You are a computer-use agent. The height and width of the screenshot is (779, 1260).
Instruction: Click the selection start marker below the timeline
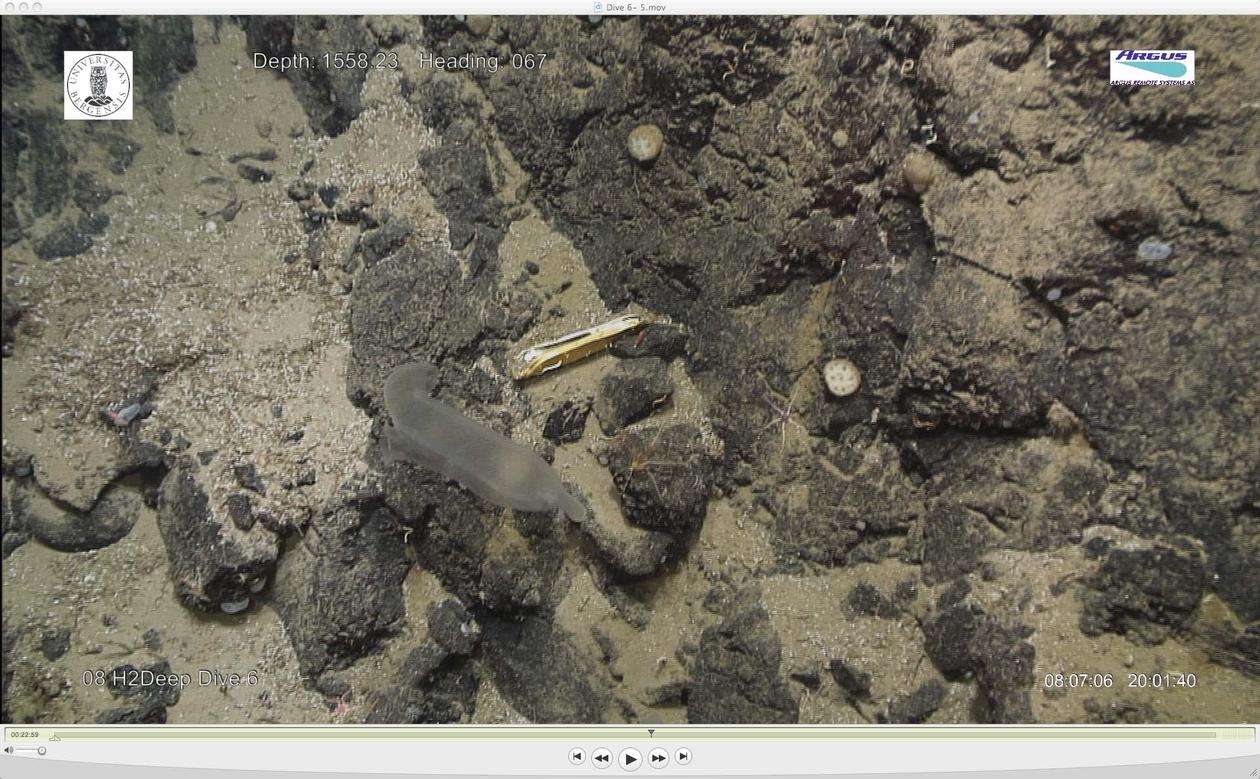[x=55, y=739]
